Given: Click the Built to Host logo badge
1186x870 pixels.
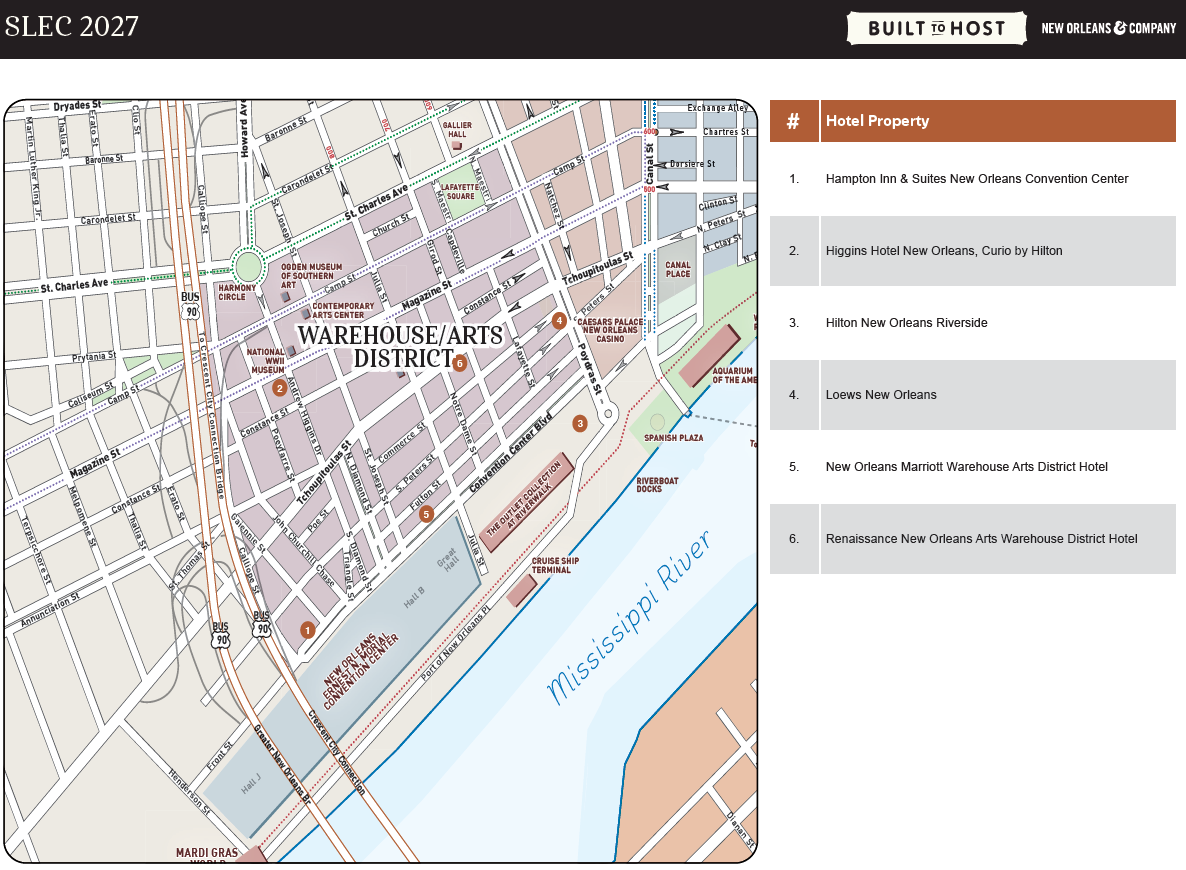Looking at the screenshot, I should click(936, 29).
